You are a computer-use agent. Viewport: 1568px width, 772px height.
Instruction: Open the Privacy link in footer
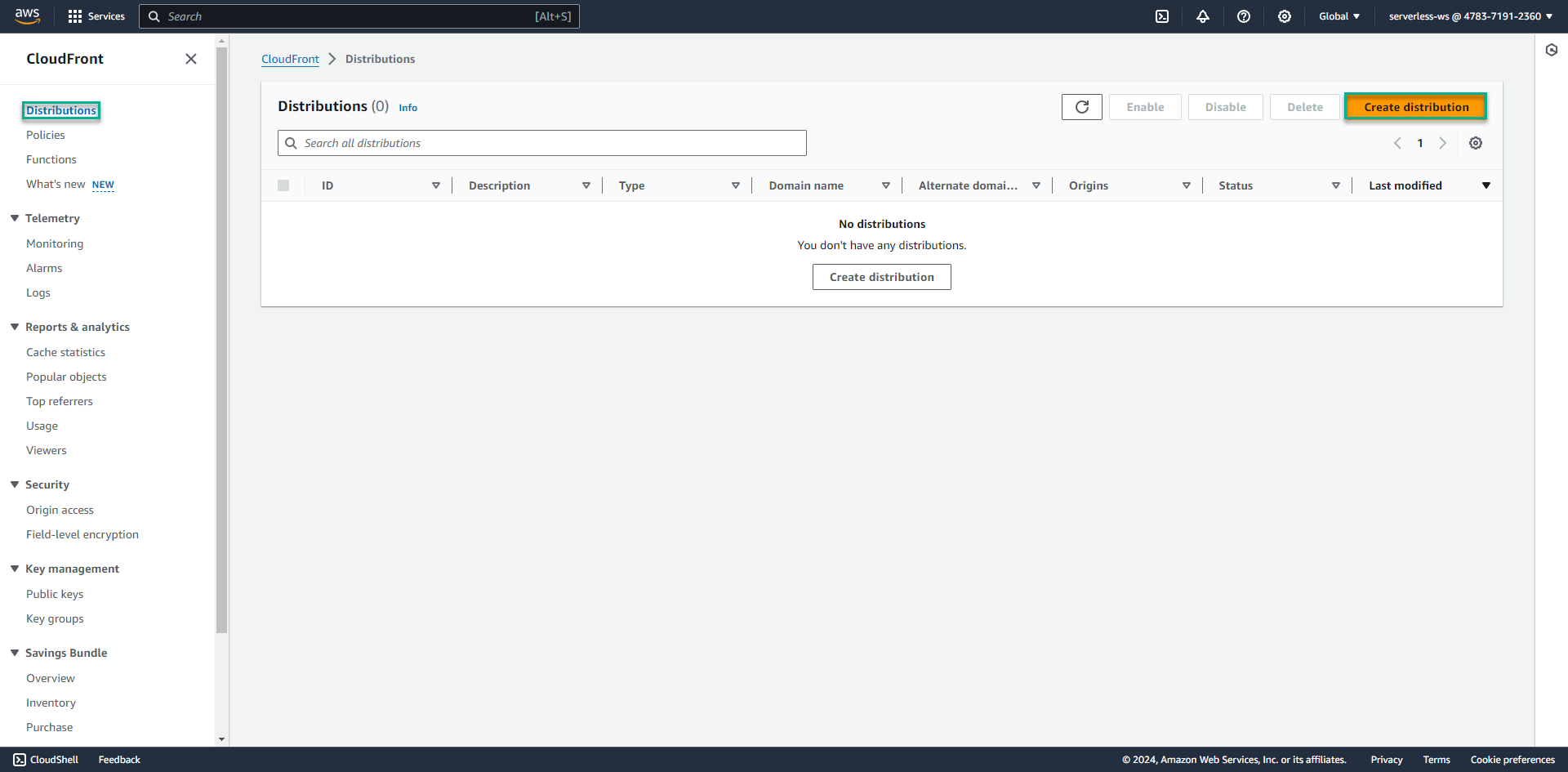[x=1387, y=760]
